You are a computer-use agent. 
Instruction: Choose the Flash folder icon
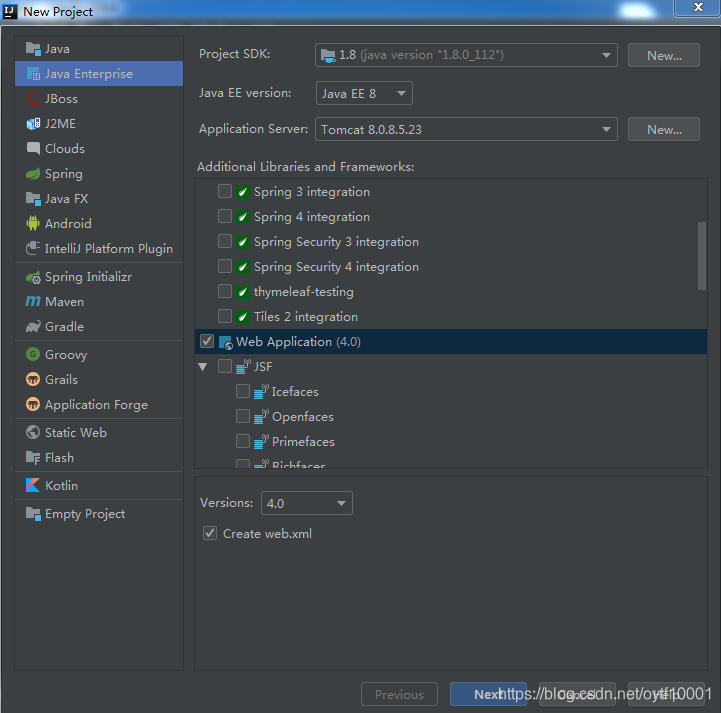click(33, 457)
